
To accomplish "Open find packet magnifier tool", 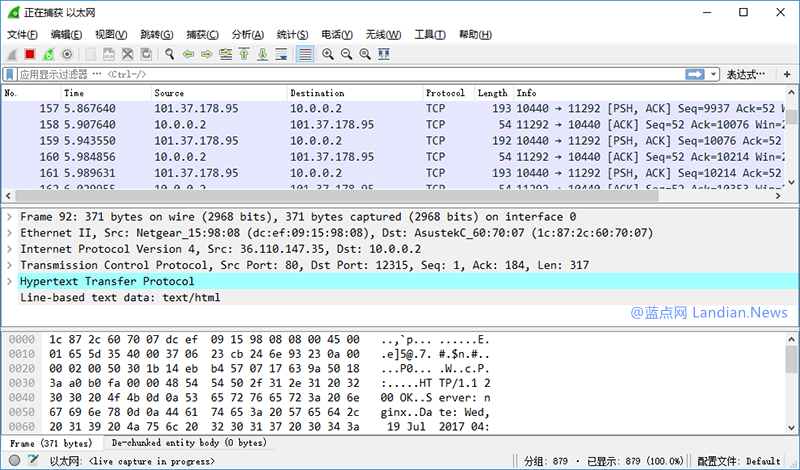I will 169,54.
